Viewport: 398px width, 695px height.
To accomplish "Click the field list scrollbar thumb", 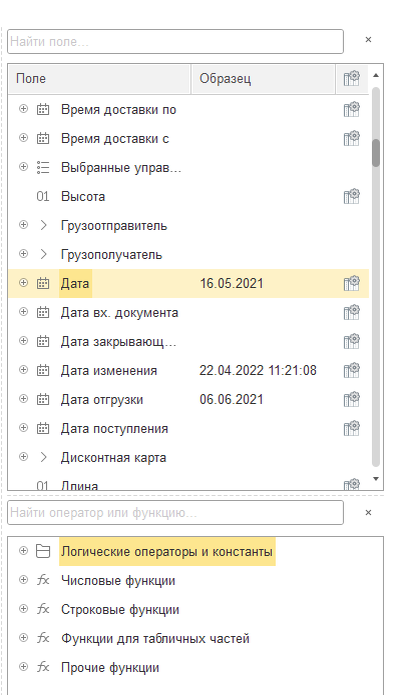I will 376,153.
